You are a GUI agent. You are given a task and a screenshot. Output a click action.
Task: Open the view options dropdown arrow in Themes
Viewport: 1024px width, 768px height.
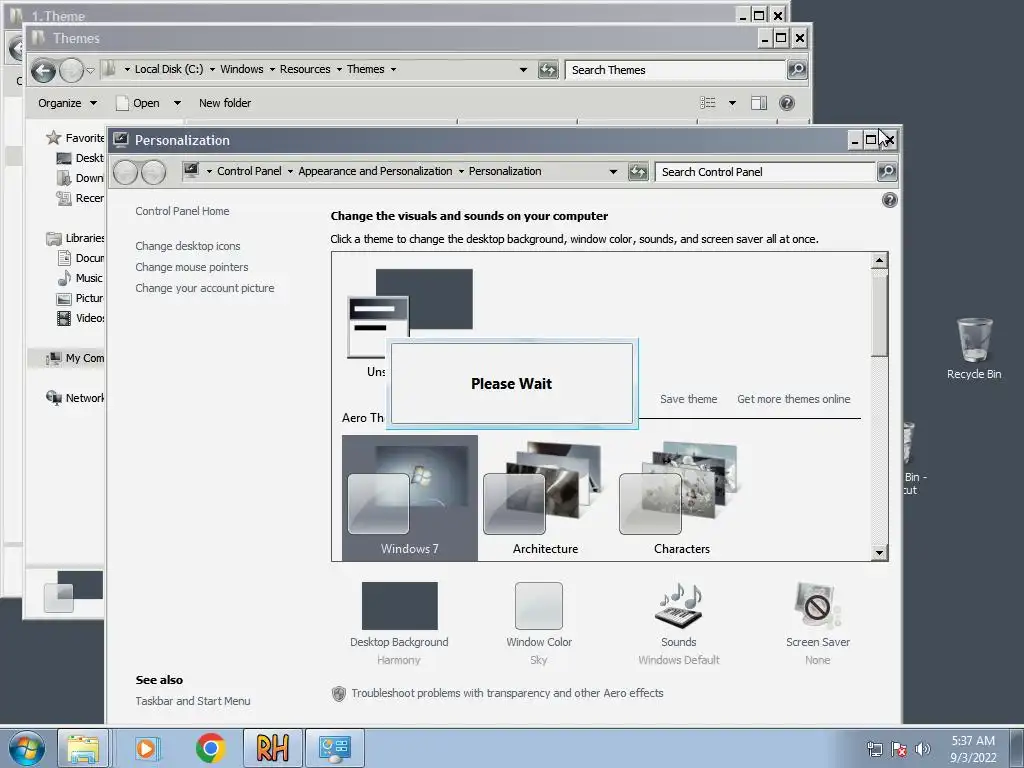pyautogui.click(x=732, y=103)
